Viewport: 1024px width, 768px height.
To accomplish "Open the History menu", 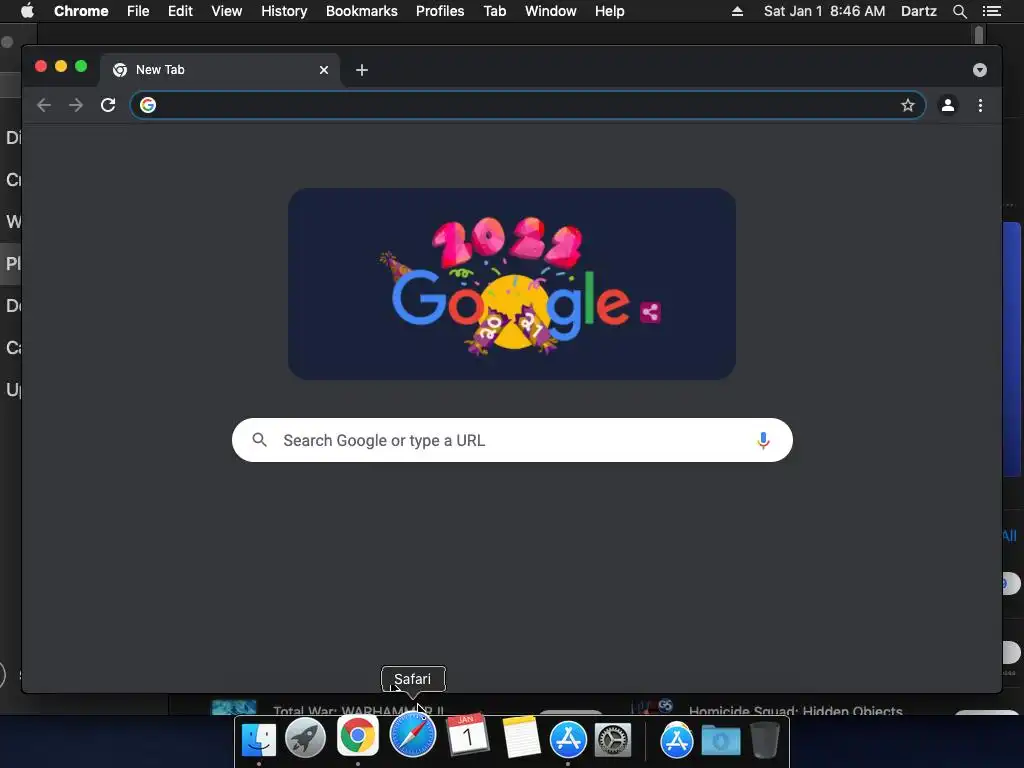I will click(x=284, y=11).
